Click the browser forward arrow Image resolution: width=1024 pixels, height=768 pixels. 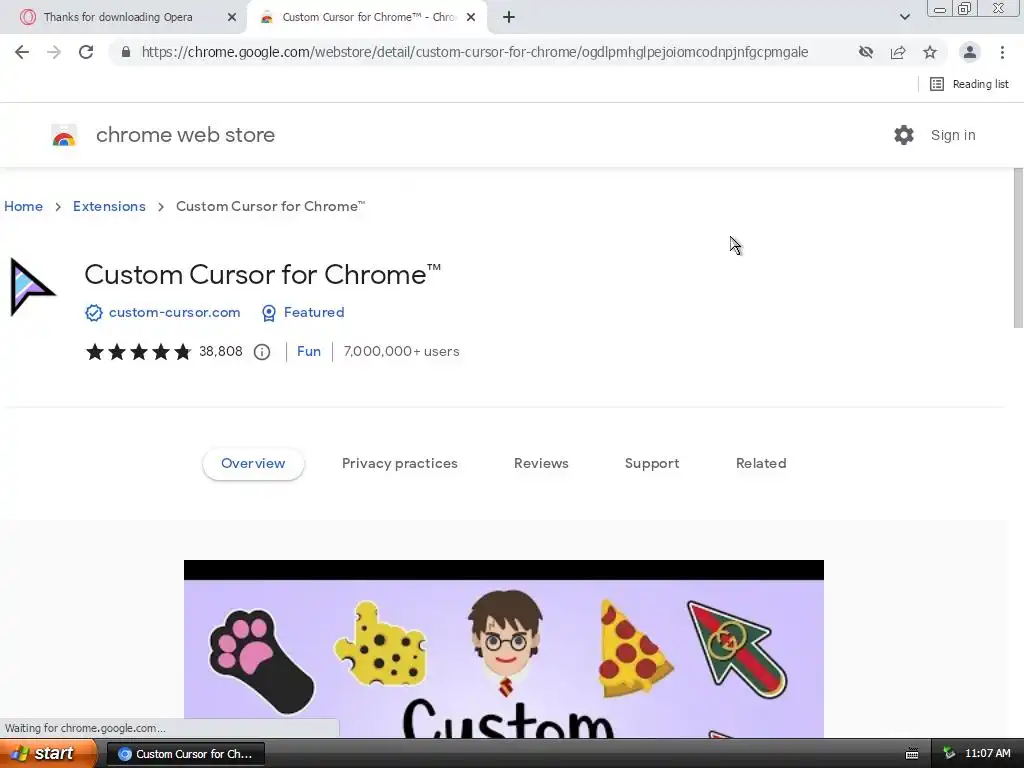point(54,52)
